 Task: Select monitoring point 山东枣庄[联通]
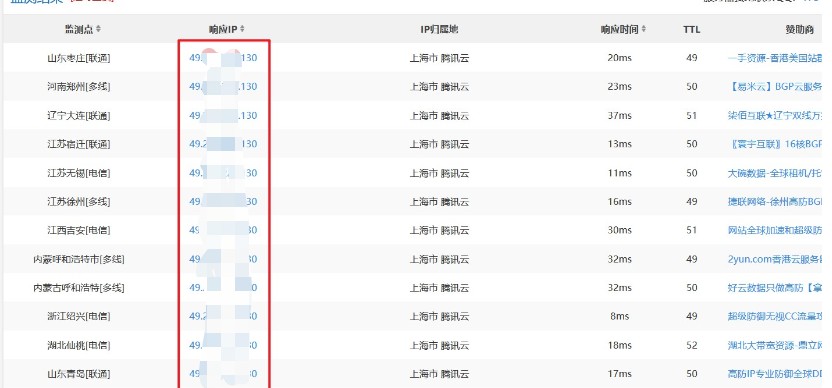point(79,58)
